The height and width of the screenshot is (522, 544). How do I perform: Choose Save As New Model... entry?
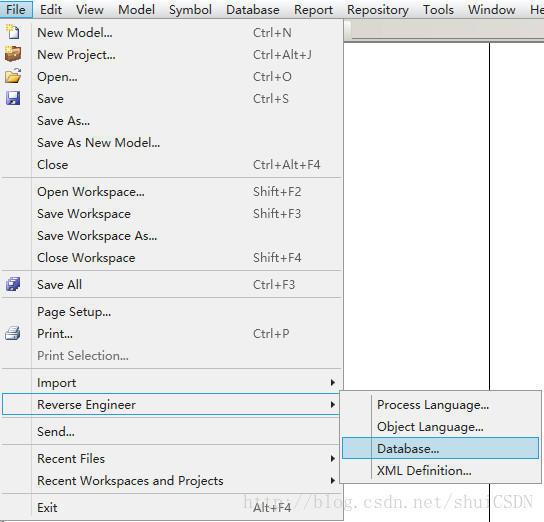click(172, 143)
